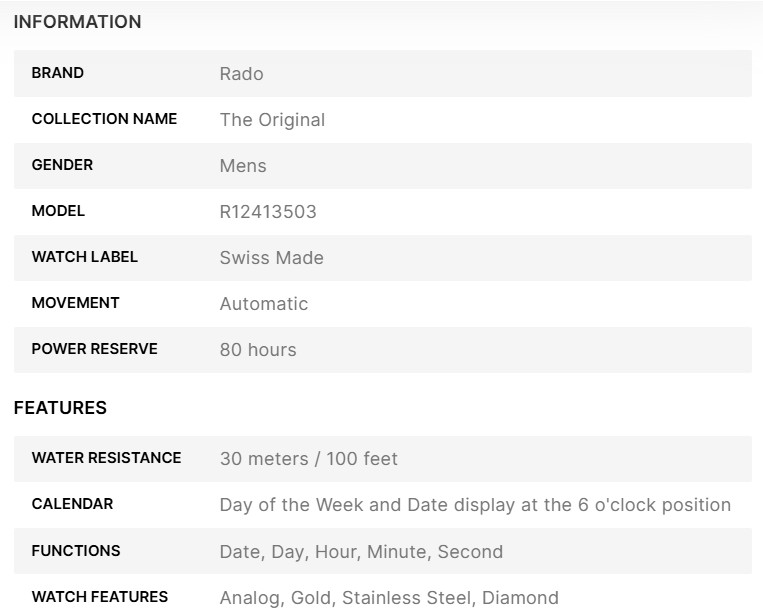
Task: Click the Swiss Made watch label value
Action: 271,258
